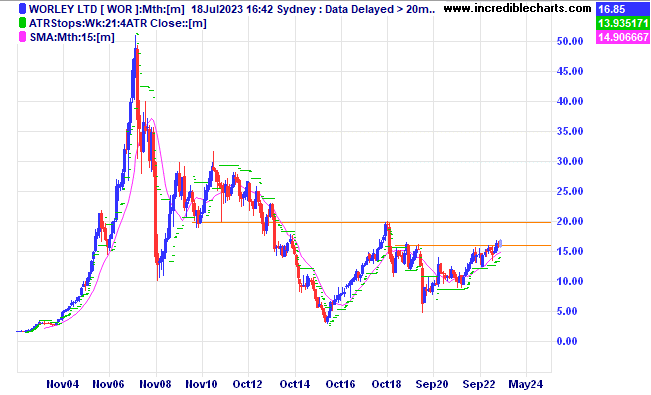The image size is (651, 395).
Task: Select the ATRStops:Wk:21:4ATR Close legend label
Action: pos(117,23)
